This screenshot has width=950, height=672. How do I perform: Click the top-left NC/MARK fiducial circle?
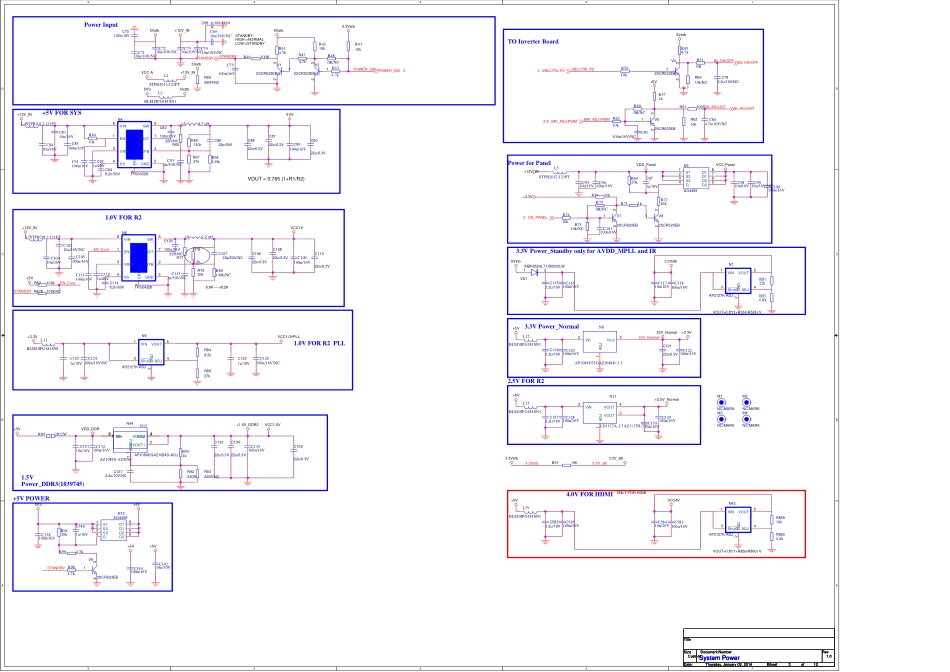pyautogui.click(x=720, y=404)
